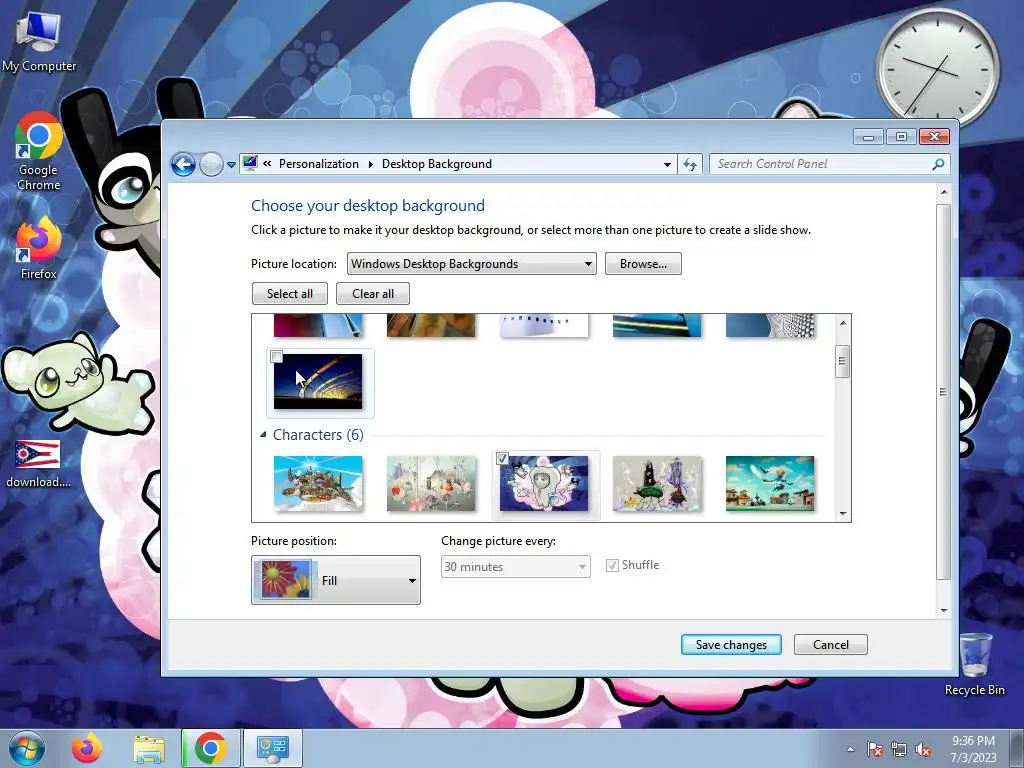Open Action Center flag tray icon
Image resolution: width=1024 pixels, height=768 pixels.
(x=875, y=749)
